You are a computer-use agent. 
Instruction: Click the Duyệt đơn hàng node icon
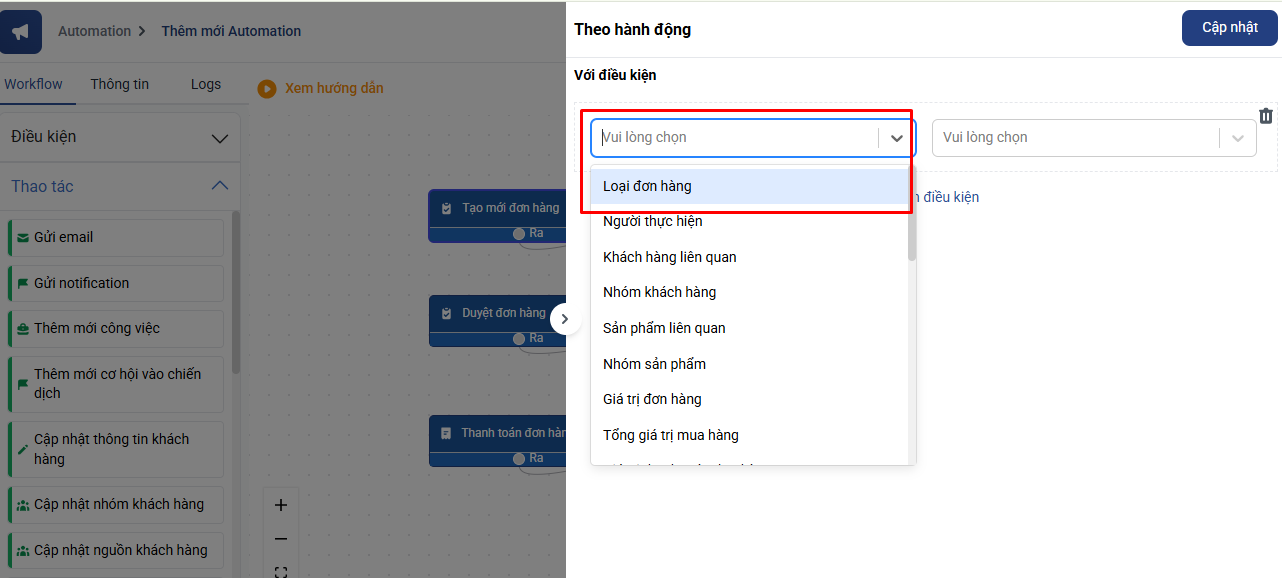(447, 314)
